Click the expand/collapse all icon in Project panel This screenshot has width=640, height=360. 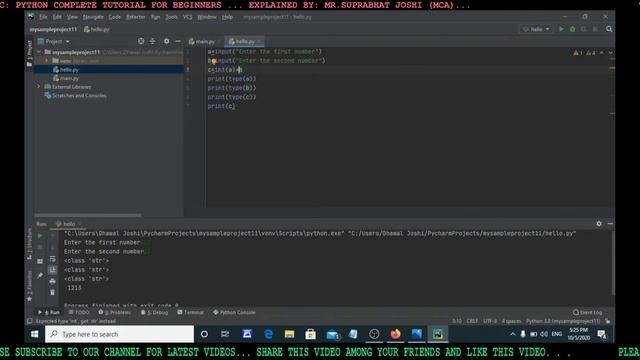click(152, 41)
